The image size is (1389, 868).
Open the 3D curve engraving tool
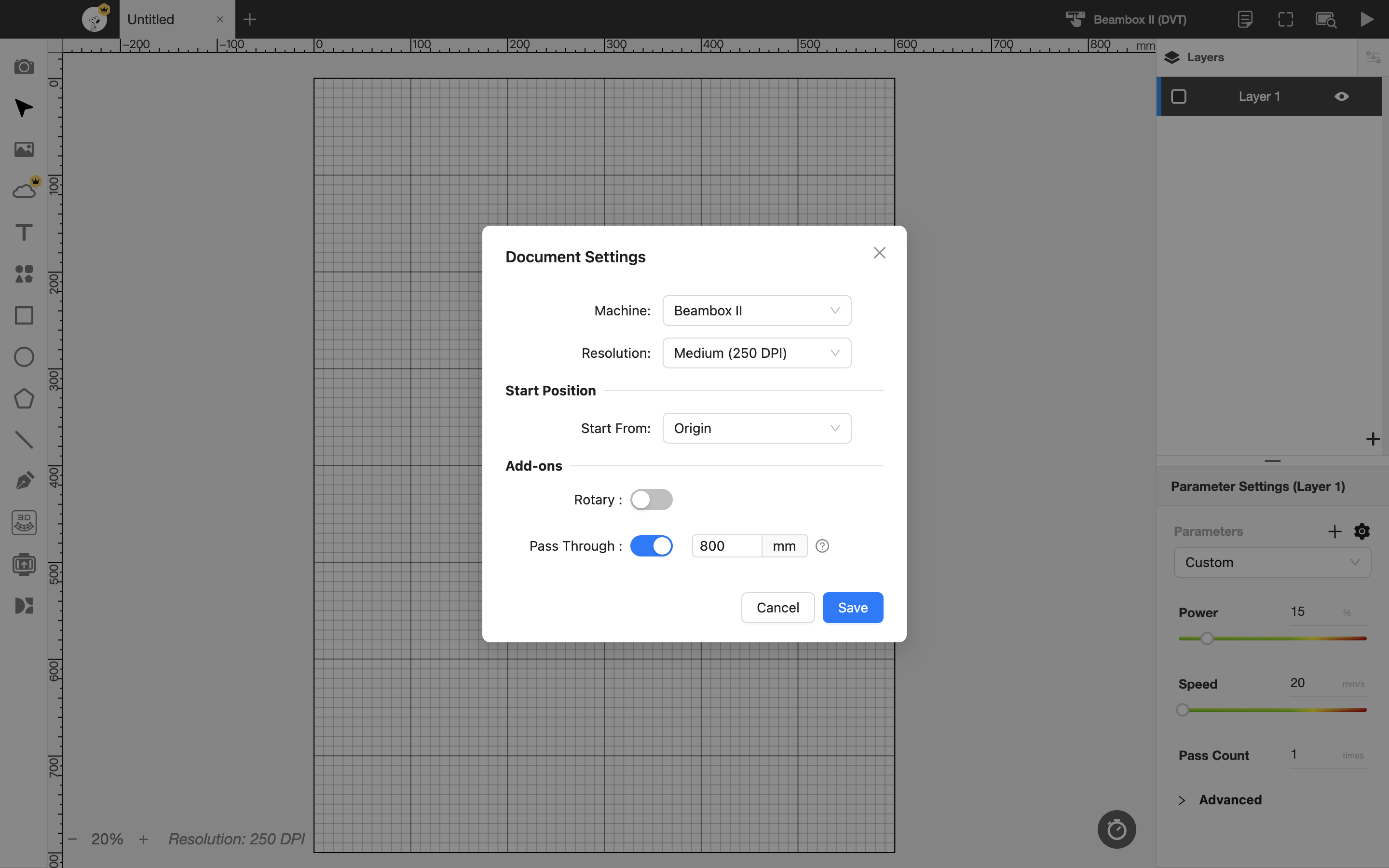[24, 522]
